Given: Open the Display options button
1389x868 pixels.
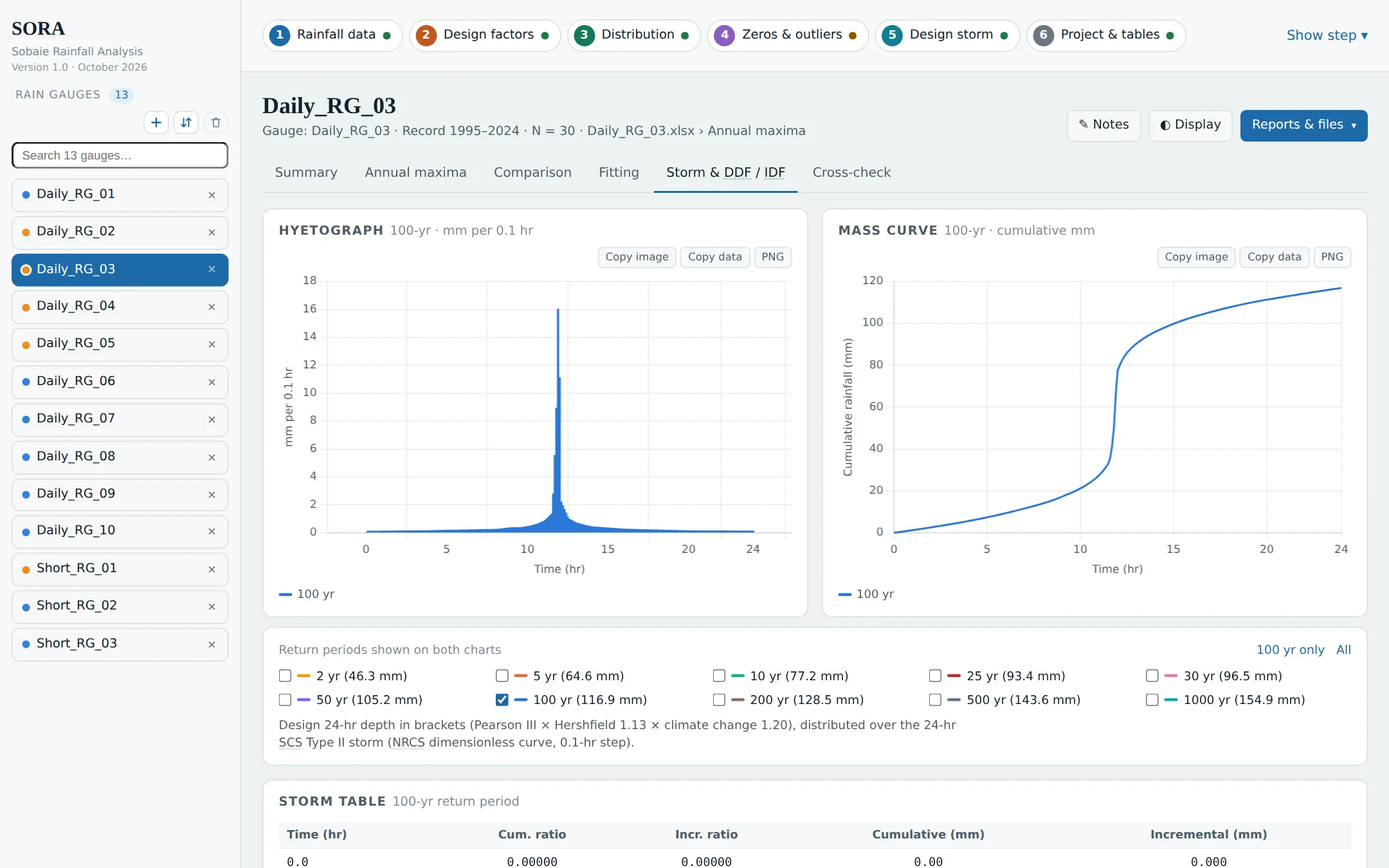Looking at the screenshot, I should (x=1190, y=125).
